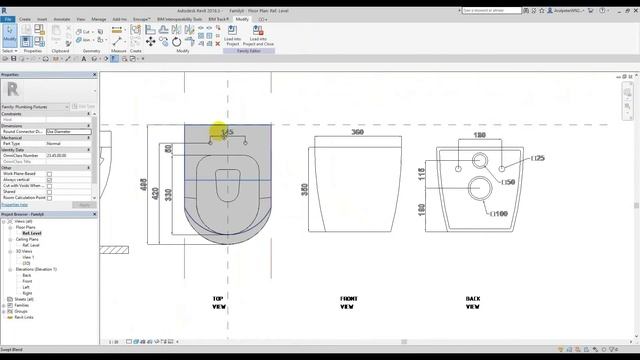Click the Create Similar icon in Create panel
Image resolution: width=640 pixels, height=360 pixels.
tap(136, 29)
